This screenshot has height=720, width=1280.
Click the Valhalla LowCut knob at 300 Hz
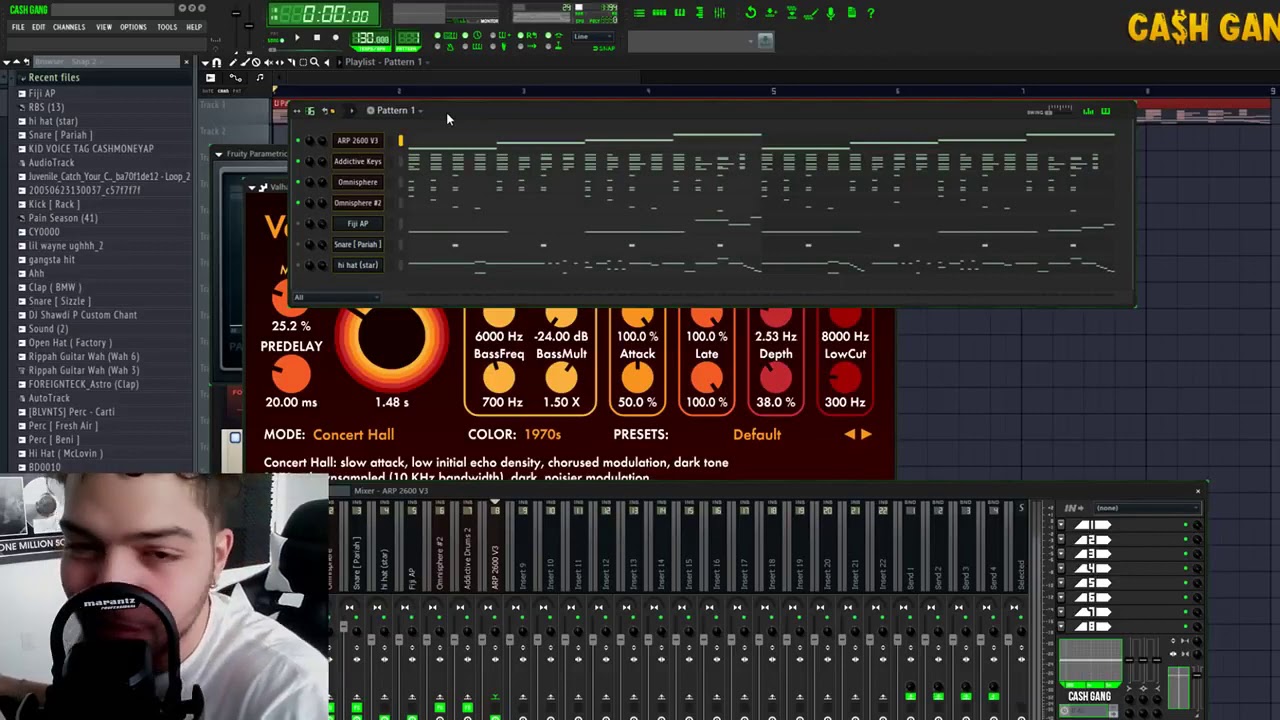click(x=845, y=375)
